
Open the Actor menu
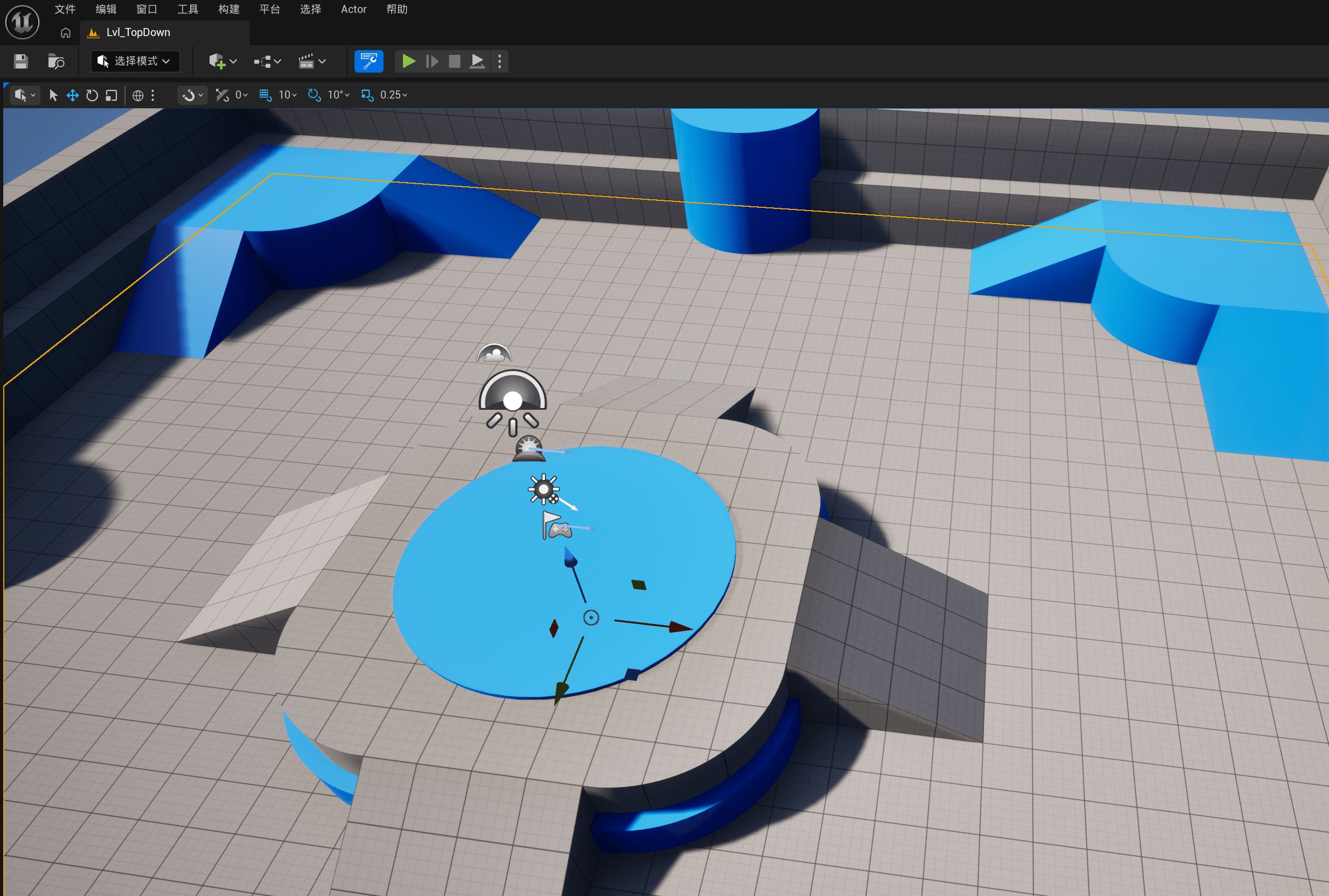click(x=353, y=9)
